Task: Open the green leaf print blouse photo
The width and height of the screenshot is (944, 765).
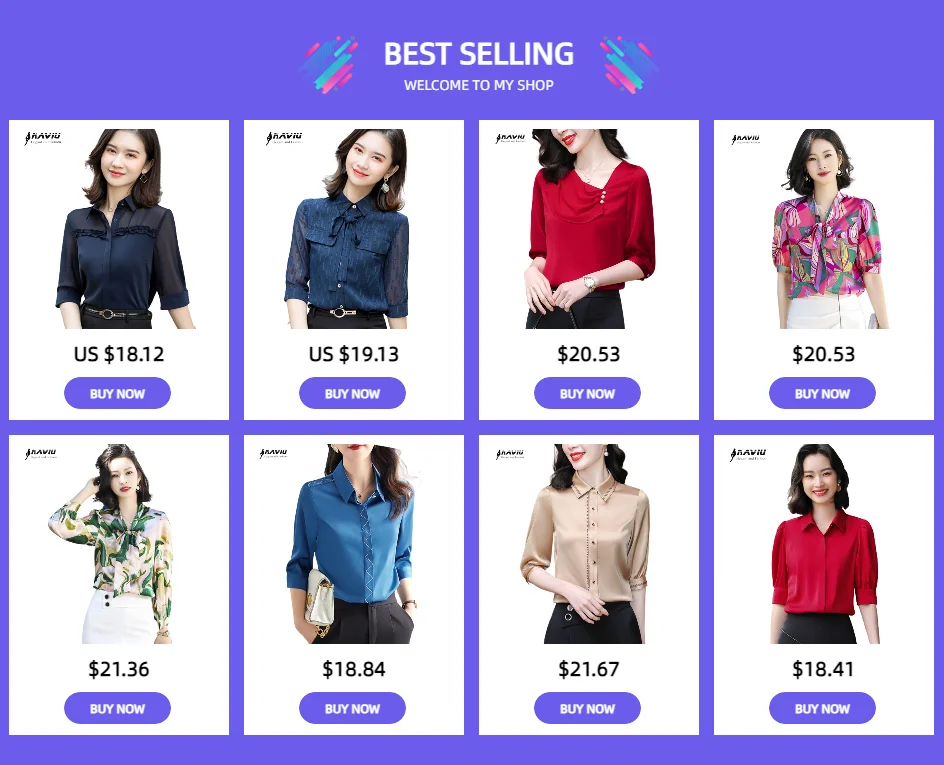Action: click(111, 544)
